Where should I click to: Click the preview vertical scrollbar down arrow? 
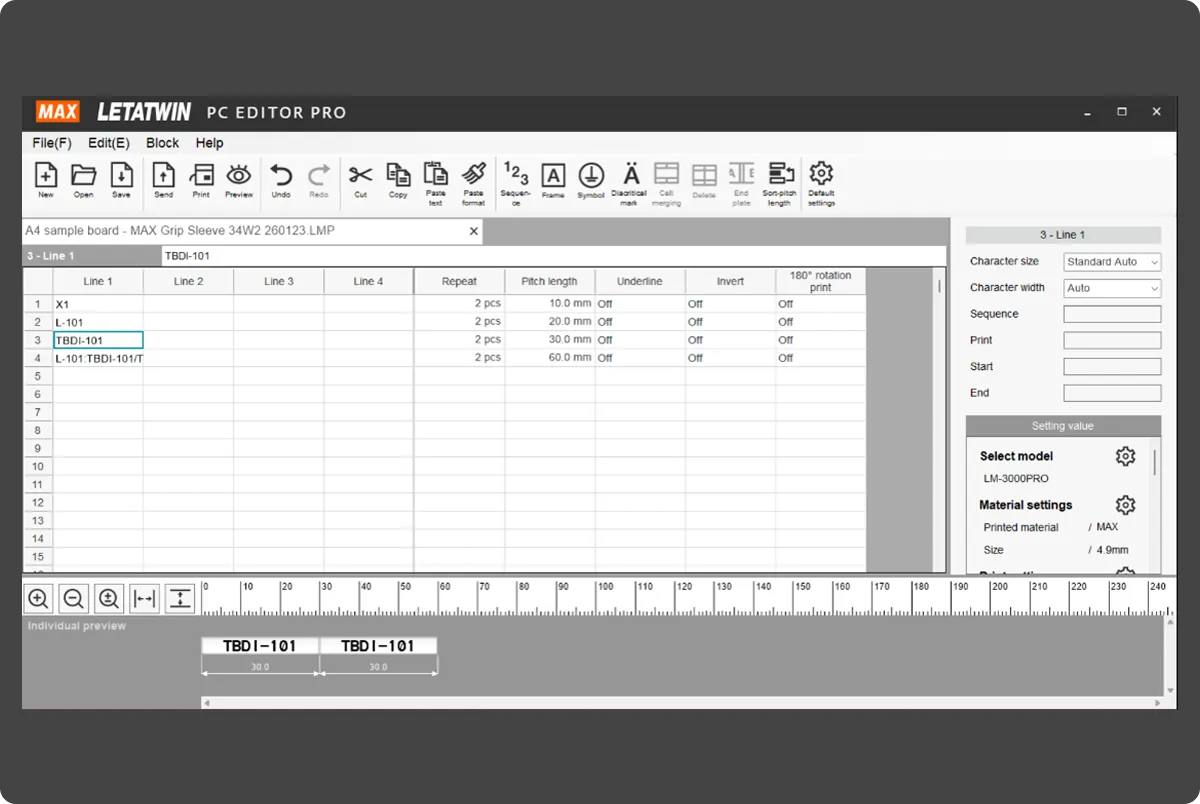pyautogui.click(x=1170, y=690)
